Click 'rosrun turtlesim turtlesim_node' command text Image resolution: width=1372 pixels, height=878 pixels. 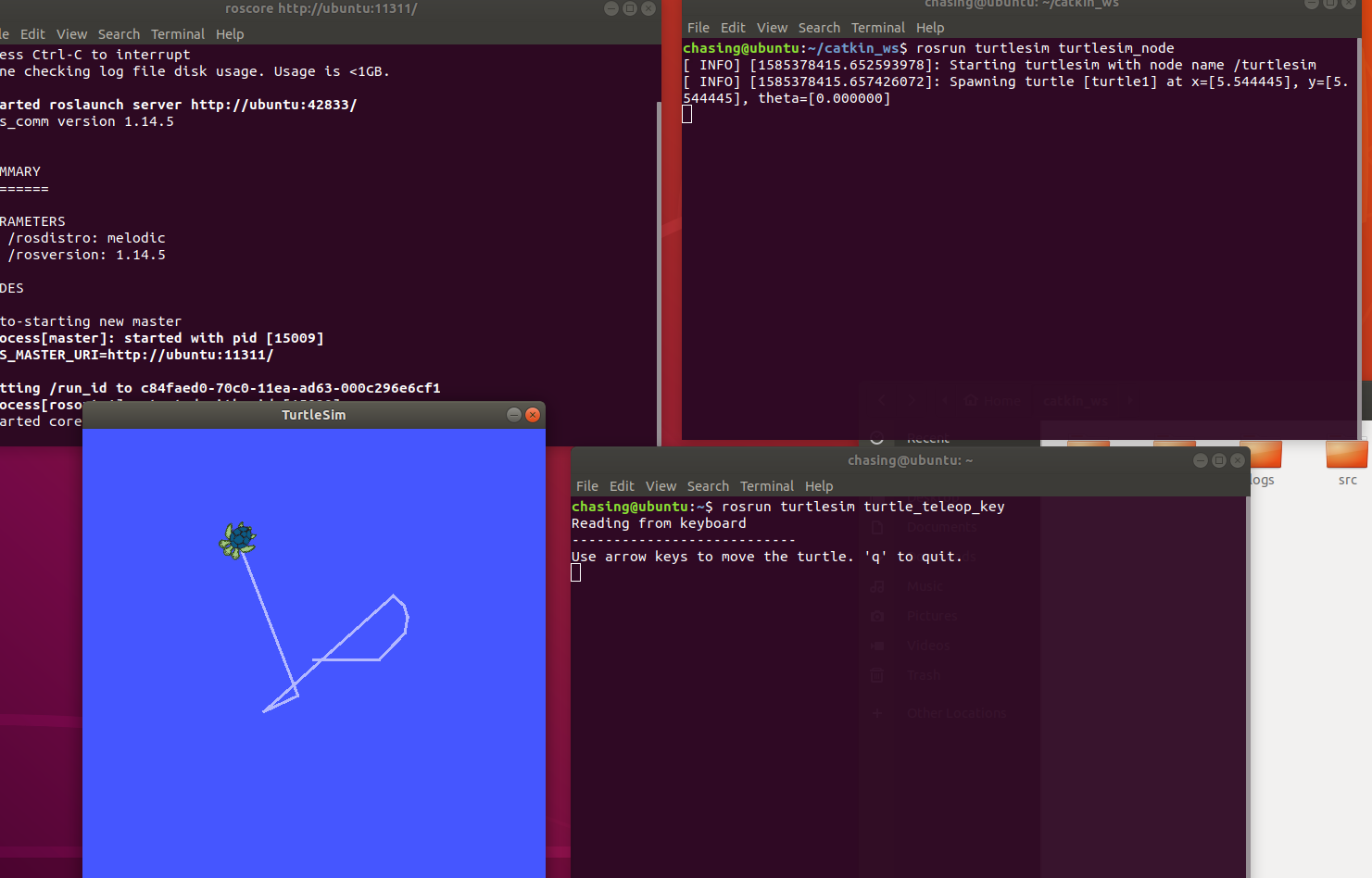tap(1045, 48)
